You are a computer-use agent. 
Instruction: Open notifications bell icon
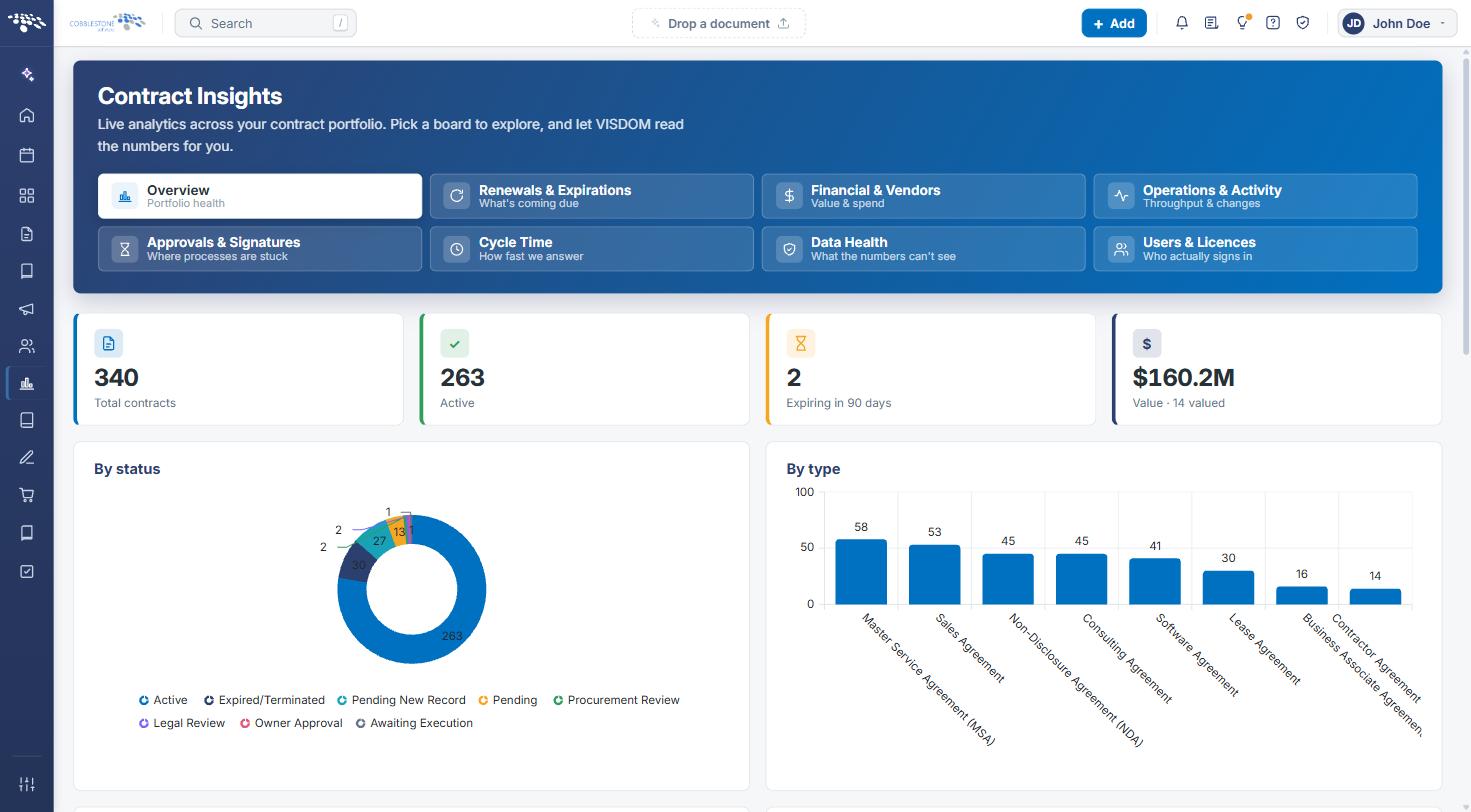tap(1182, 23)
